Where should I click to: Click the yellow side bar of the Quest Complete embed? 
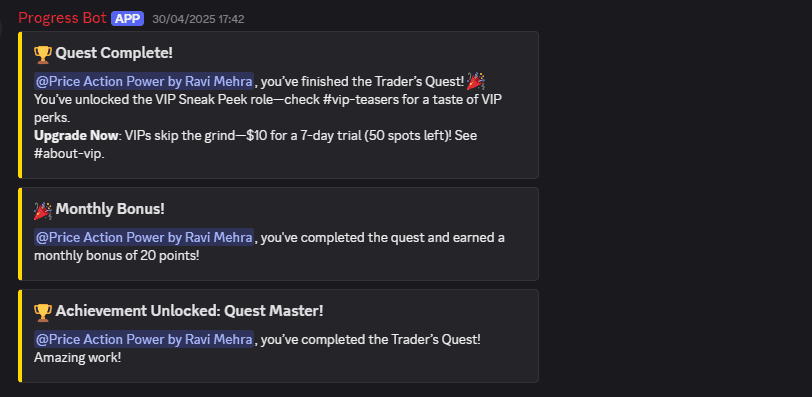point(20,105)
